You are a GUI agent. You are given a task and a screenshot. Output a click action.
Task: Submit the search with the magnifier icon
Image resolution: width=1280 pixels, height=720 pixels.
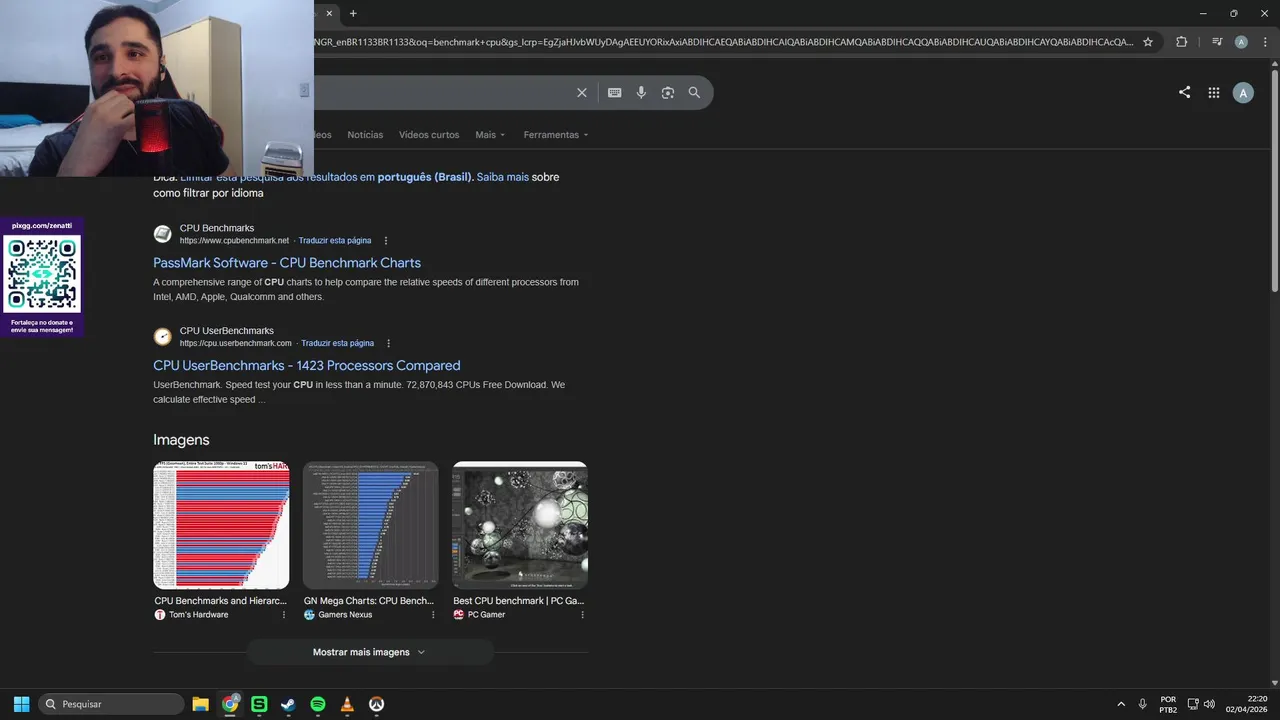[694, 92]
